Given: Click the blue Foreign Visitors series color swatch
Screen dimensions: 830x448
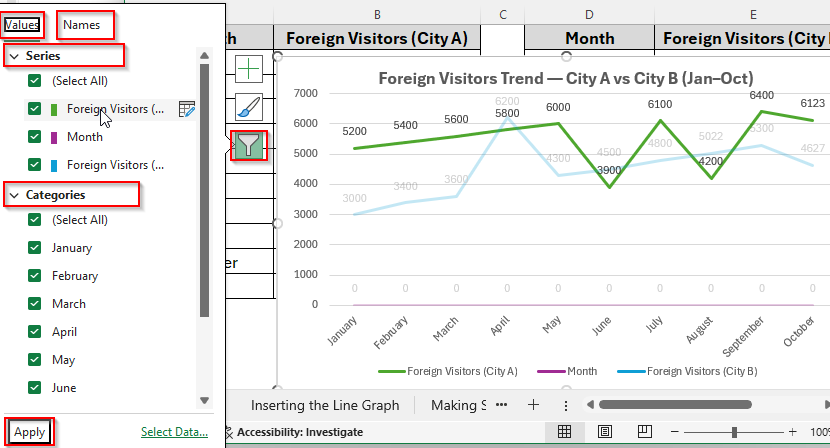Looking at the screenshot, I should coord(53,166).
